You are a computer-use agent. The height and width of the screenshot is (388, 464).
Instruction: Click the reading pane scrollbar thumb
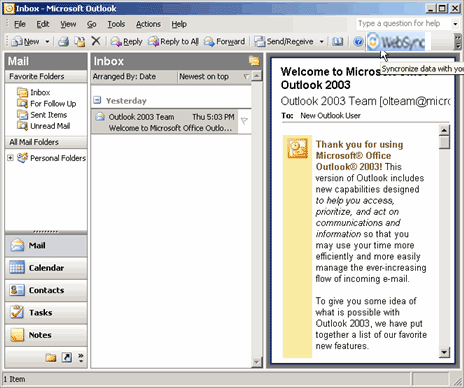pos(444,142)
